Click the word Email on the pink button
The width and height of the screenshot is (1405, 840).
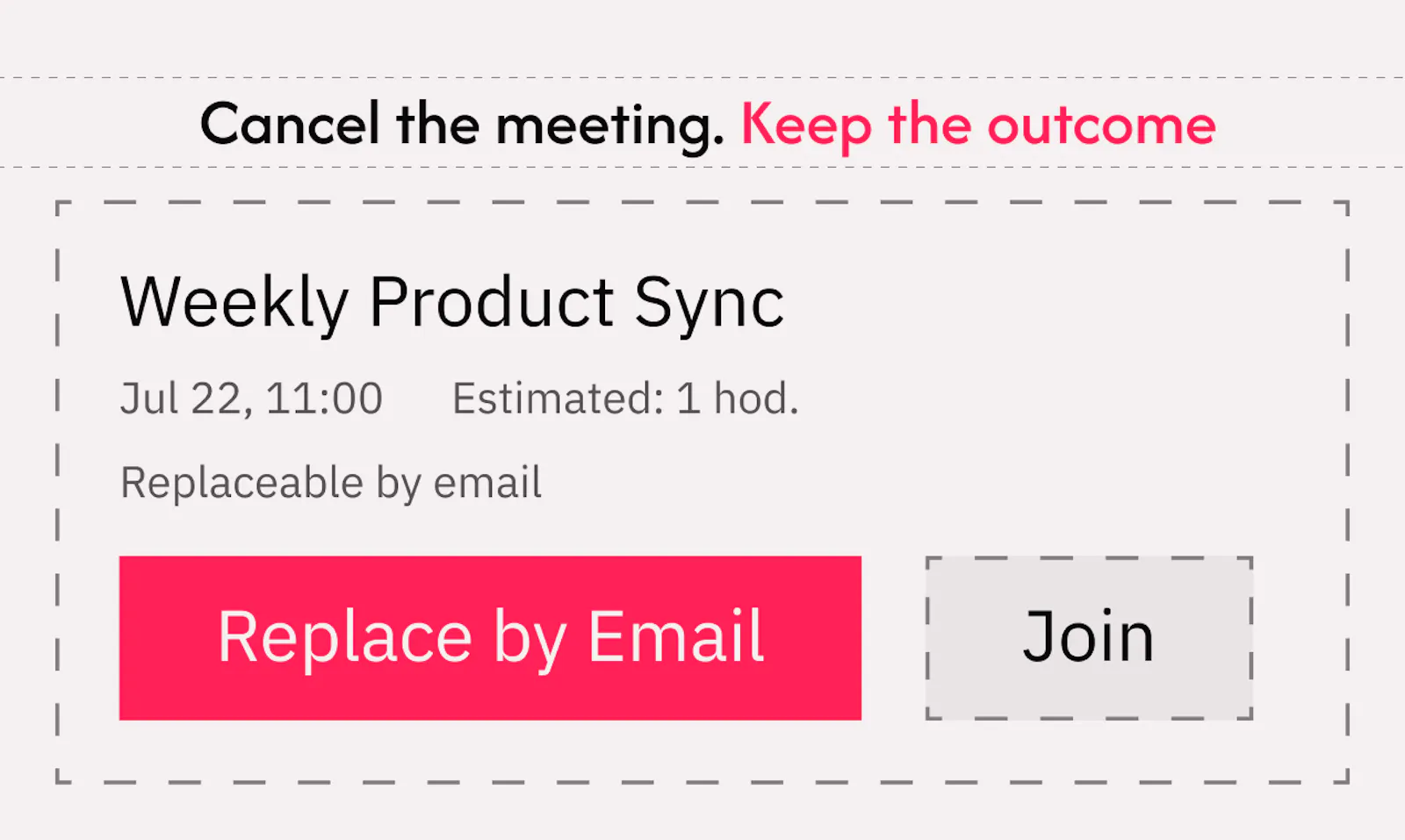pos(676,636)
